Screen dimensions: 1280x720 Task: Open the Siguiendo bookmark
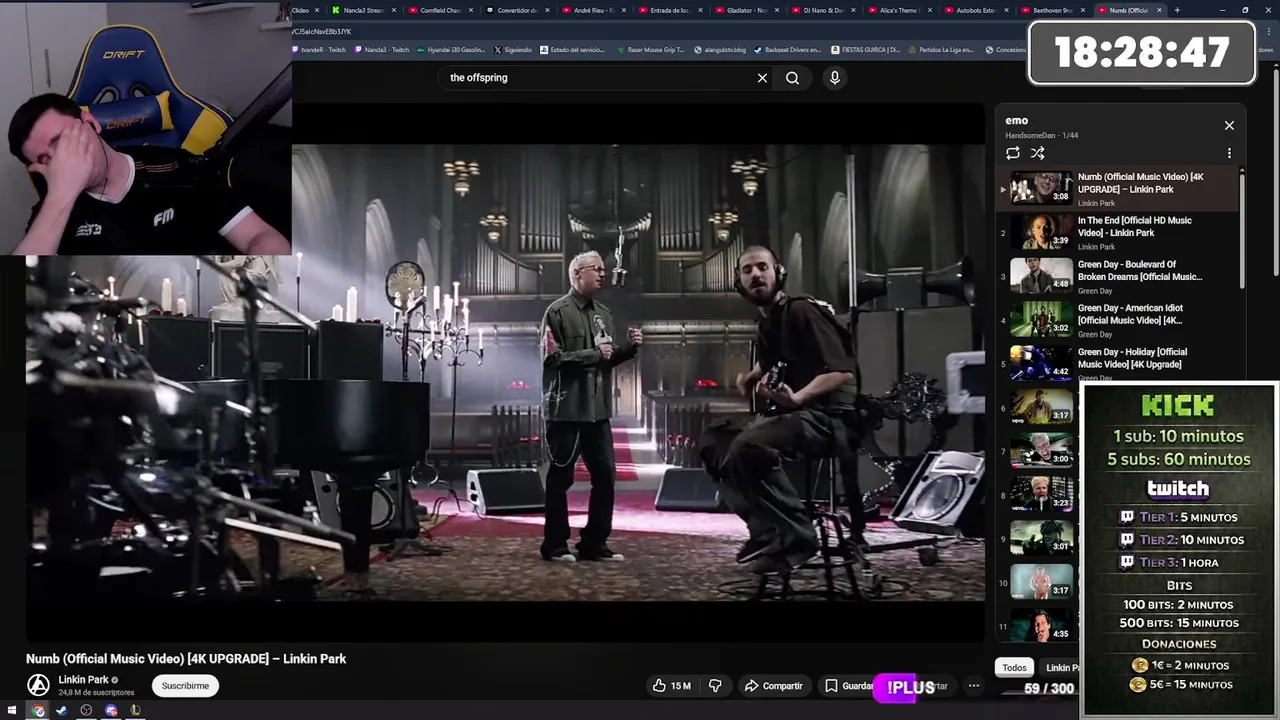click(x=512, y=49)
